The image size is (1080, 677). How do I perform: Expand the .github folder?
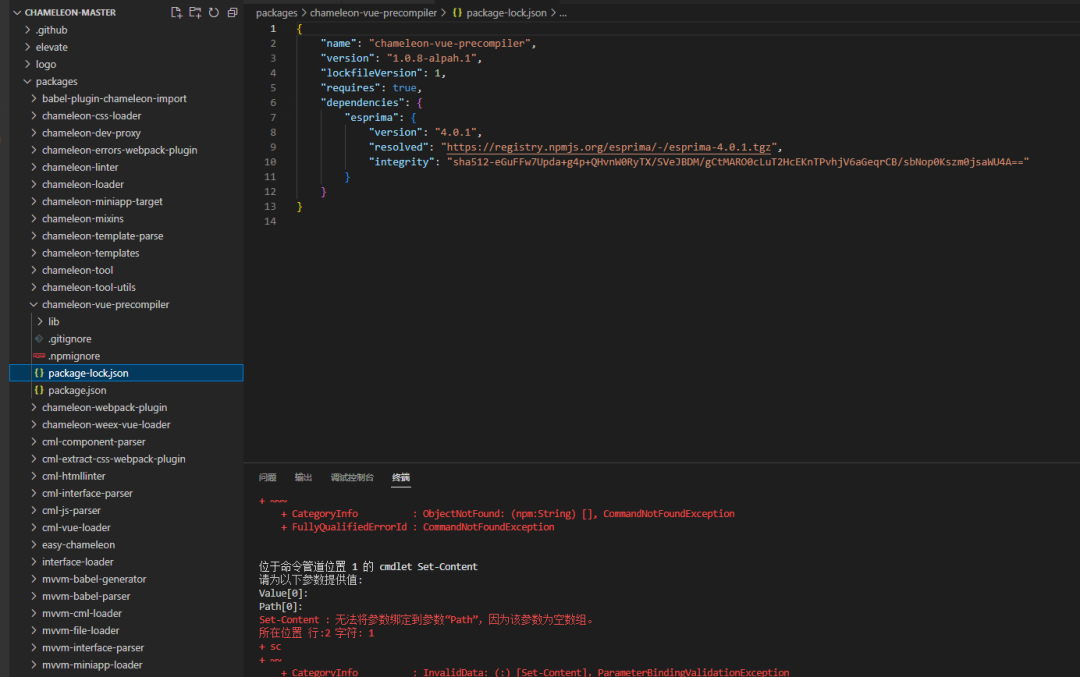[x=28, y=30]
